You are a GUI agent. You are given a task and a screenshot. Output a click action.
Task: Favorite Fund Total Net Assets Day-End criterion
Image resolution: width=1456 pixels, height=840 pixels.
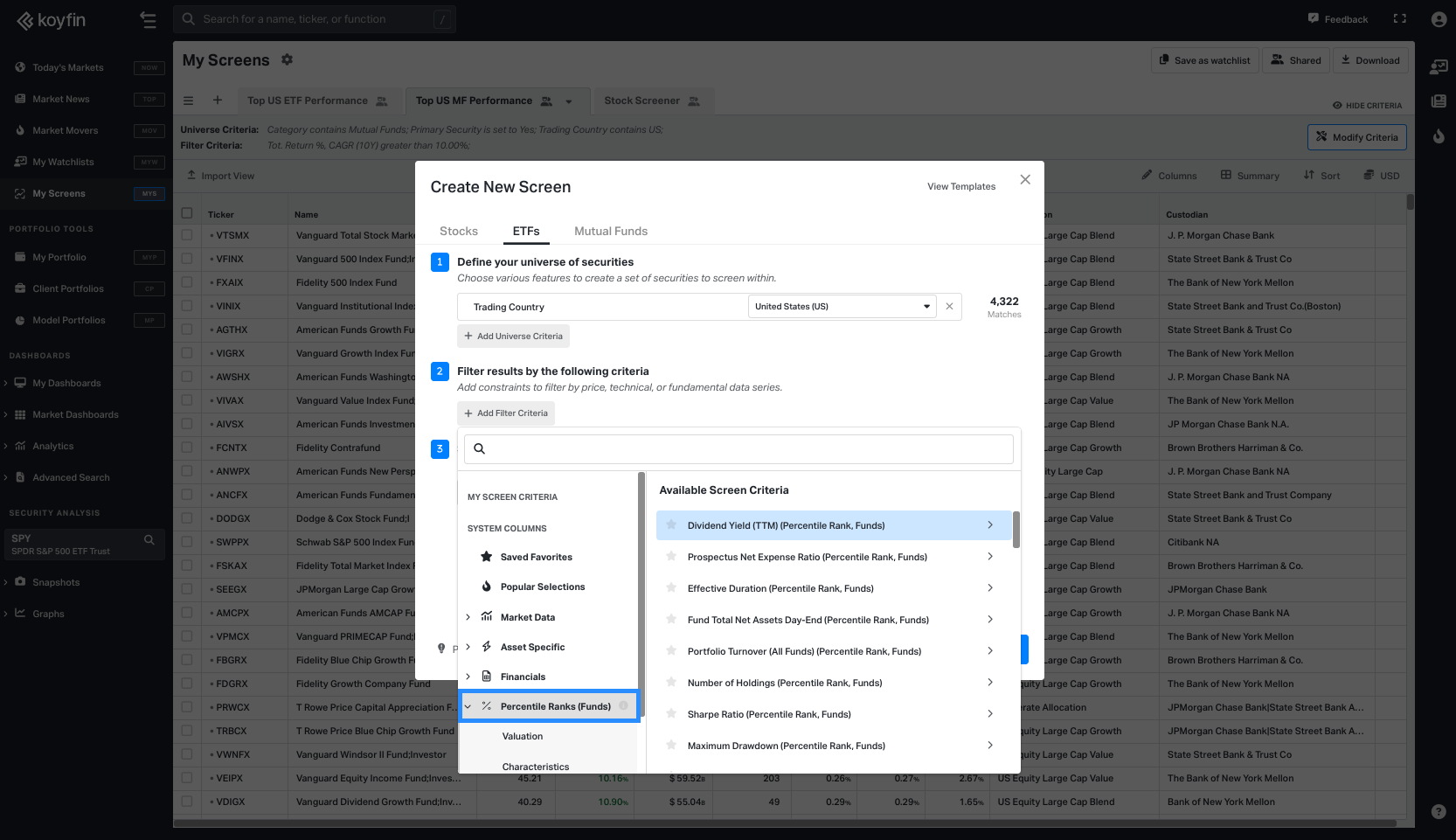coord(671,620)
